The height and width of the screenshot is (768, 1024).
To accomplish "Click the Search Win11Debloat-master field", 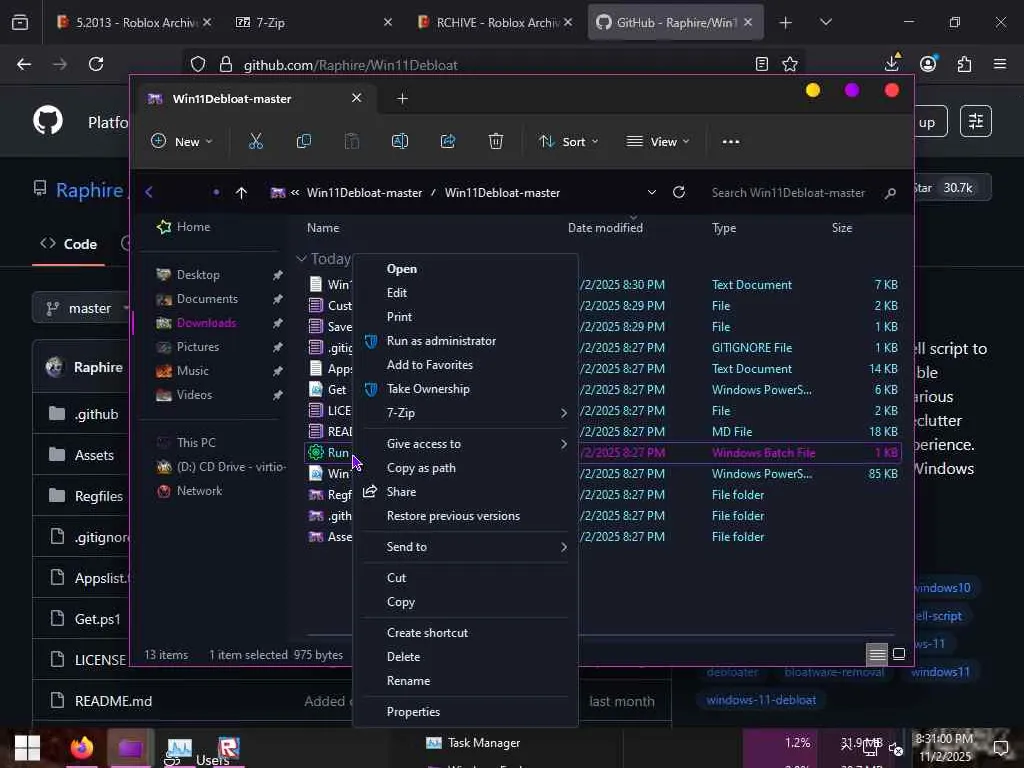I will pyautogui.click(x=788, y=193).
